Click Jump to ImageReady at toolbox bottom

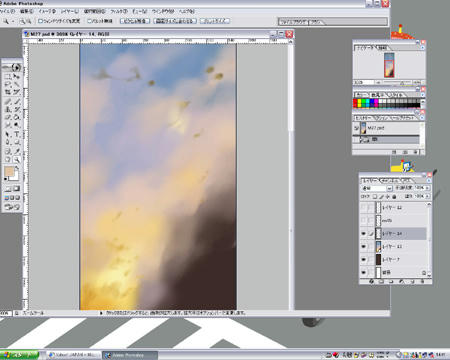click(x=12, y=207)
